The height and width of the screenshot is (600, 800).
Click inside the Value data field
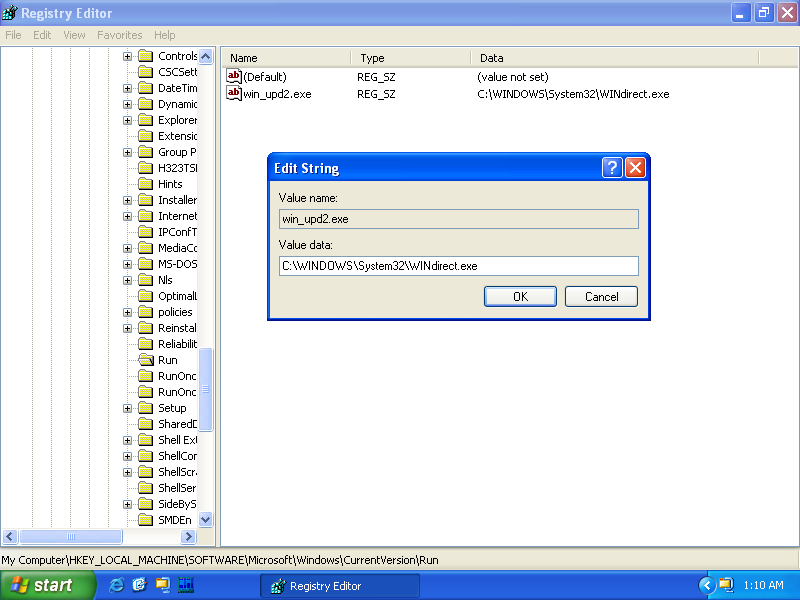click(x=459, y=266)
